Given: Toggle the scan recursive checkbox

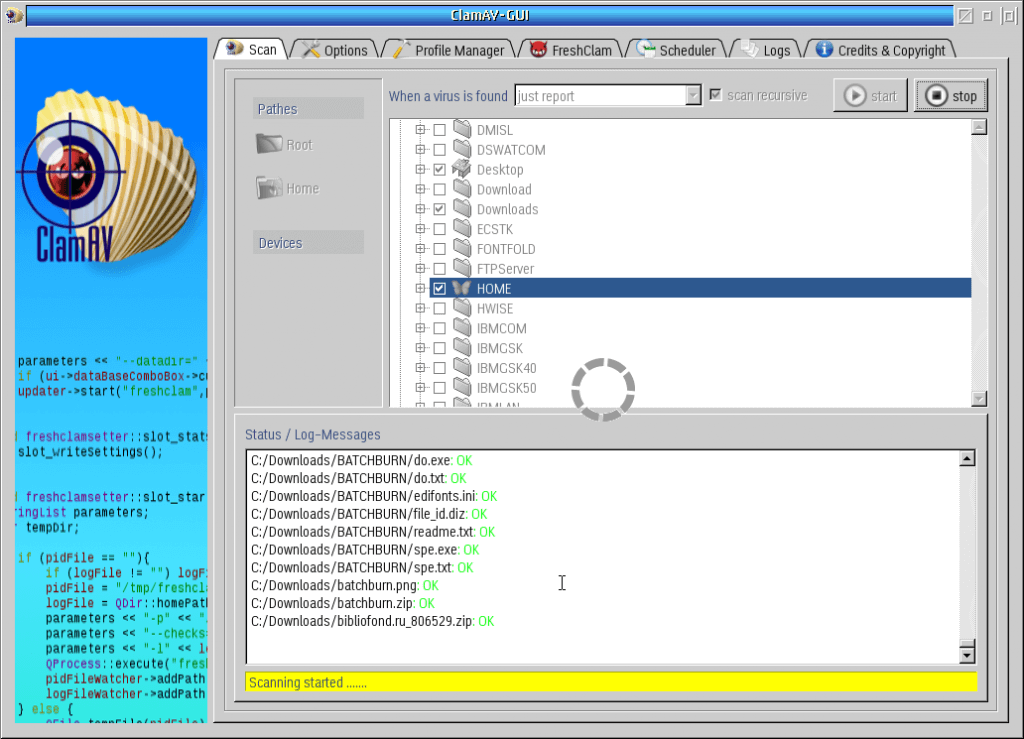Looking at the screenshot, I should [x=715, y=95].
